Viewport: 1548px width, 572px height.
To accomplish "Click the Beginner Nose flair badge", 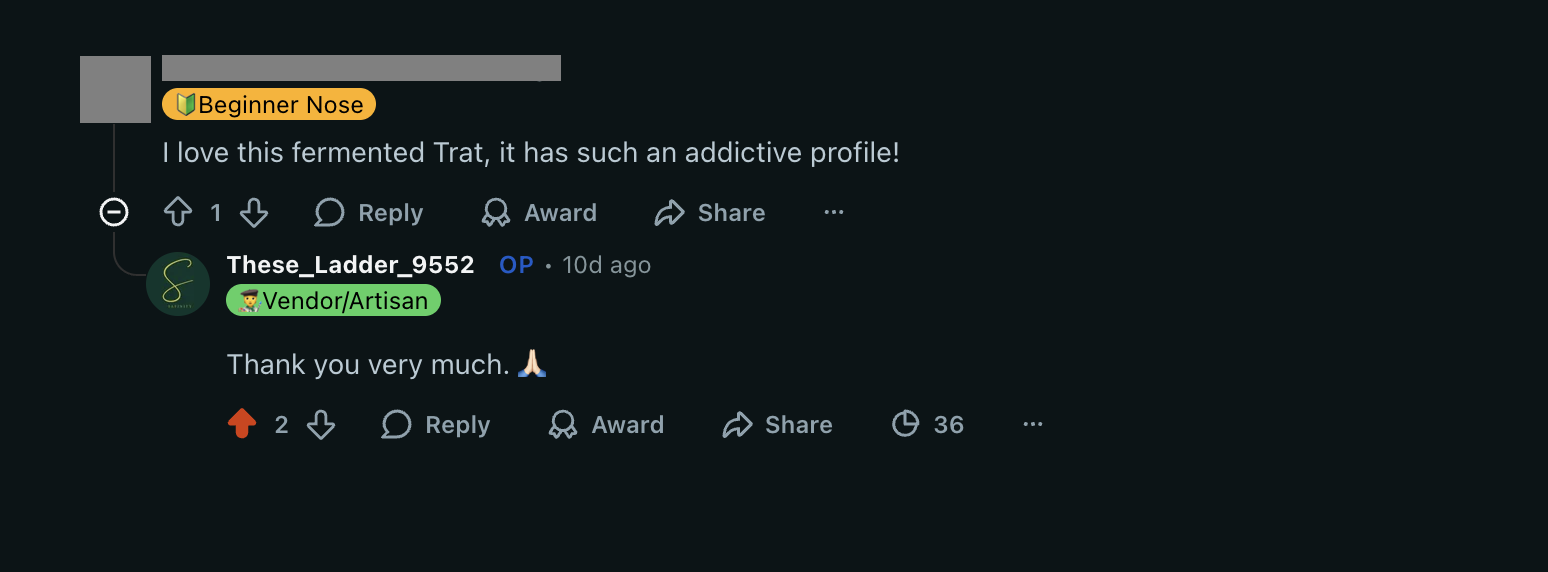I will [269, 104].
